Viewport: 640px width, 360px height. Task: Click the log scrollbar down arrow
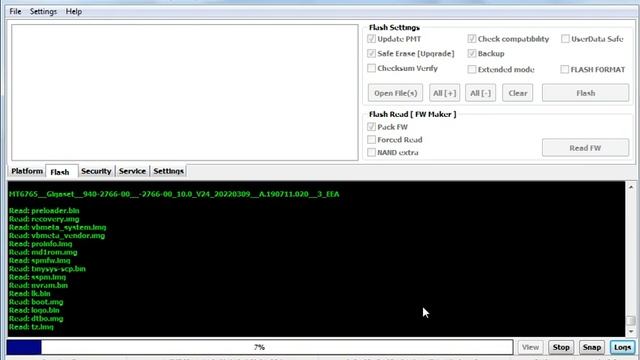(631, 331)
